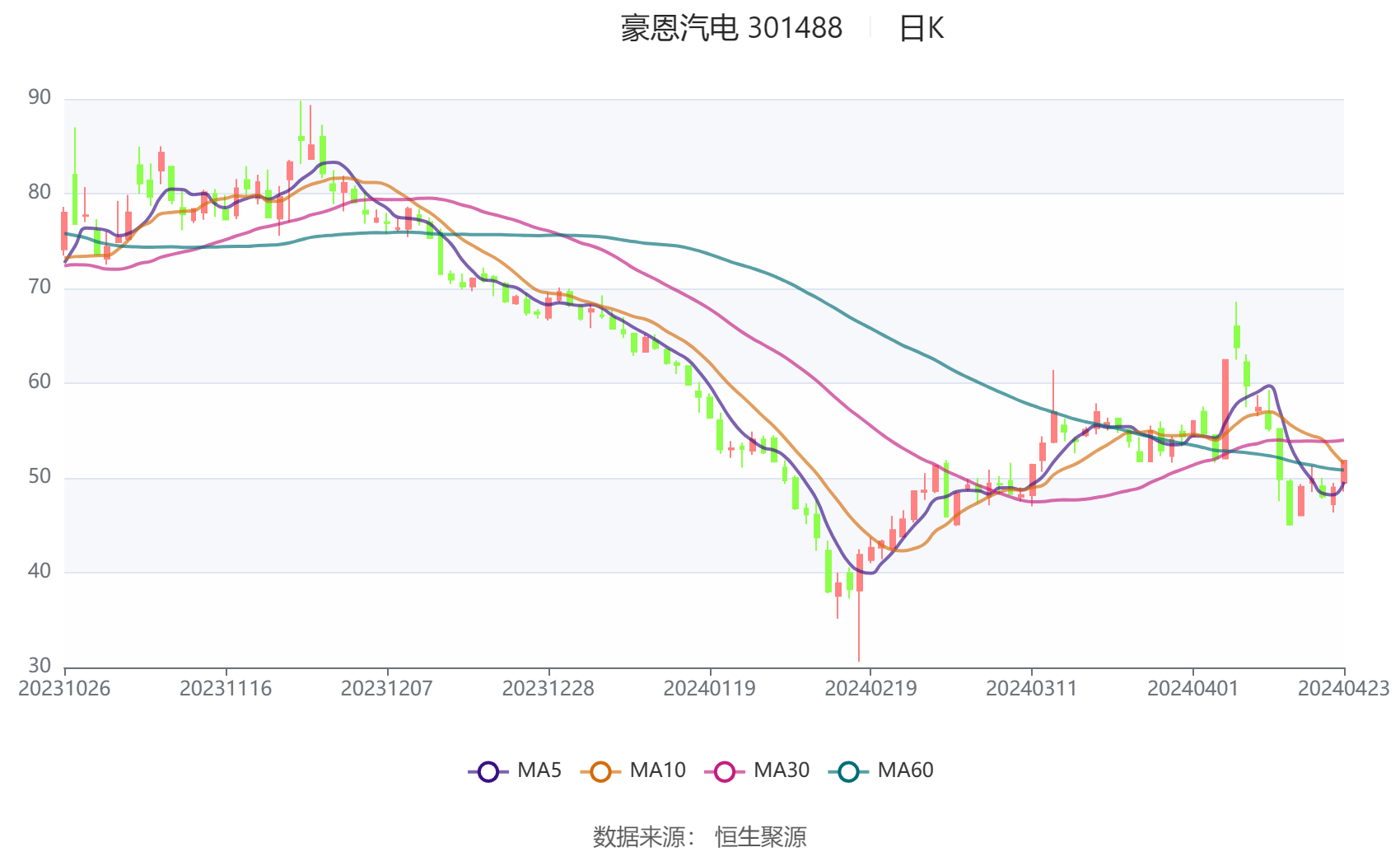Hide the MA60 series via its label
The width and height of the screenshot is (1400, 852).
coord(905,770)
